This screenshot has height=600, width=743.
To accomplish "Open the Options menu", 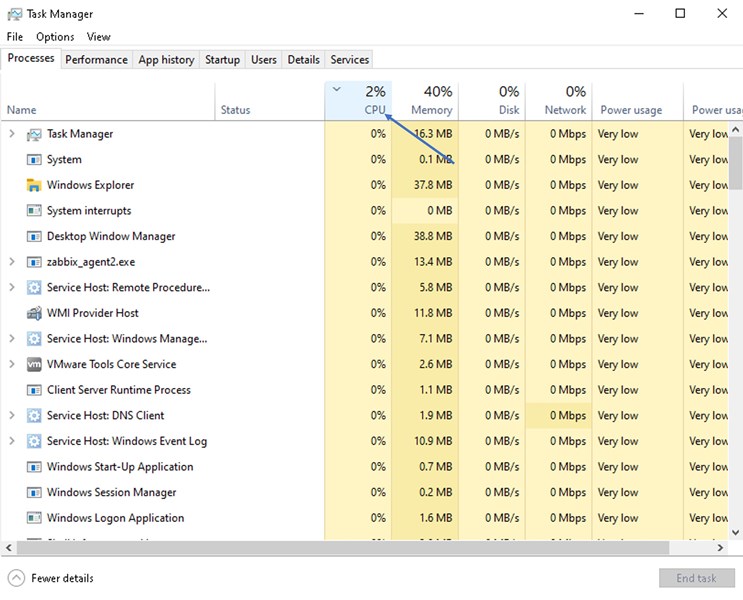I will 55,37.
